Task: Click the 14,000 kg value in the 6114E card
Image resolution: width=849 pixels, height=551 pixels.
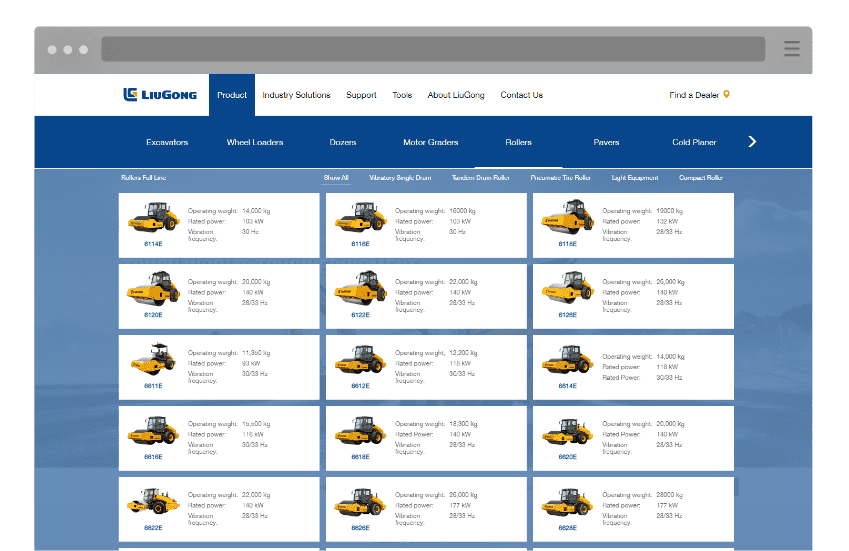Action: click(x=256, y=211)
